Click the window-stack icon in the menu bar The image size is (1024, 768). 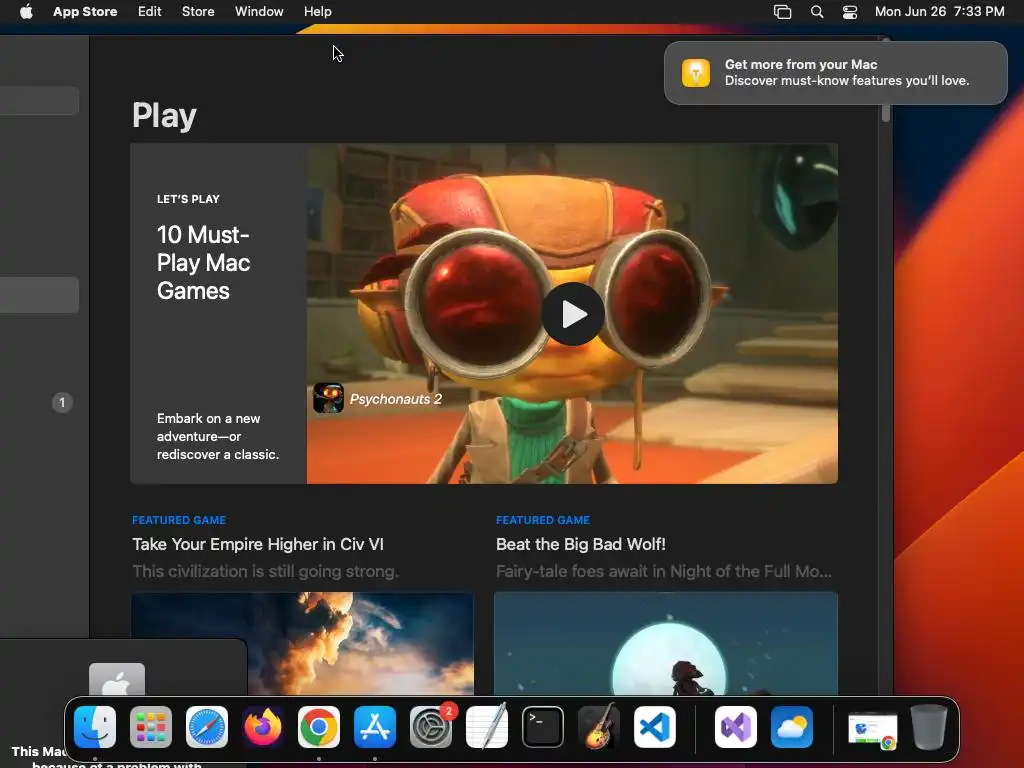pos(782,12)
